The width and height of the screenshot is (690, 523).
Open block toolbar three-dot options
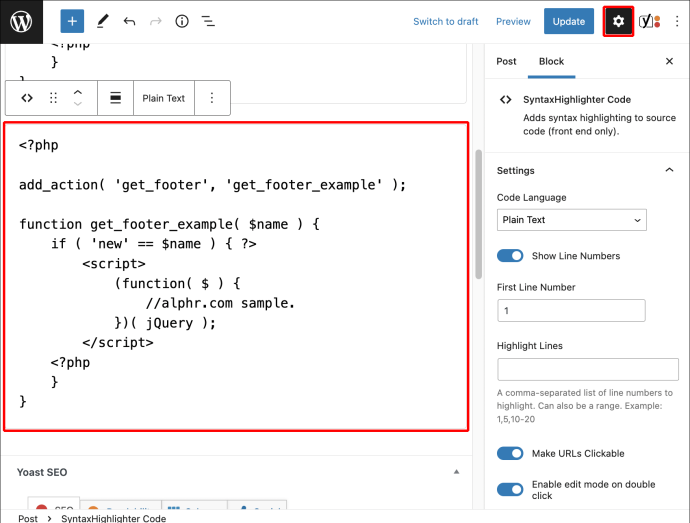[212, 98]
